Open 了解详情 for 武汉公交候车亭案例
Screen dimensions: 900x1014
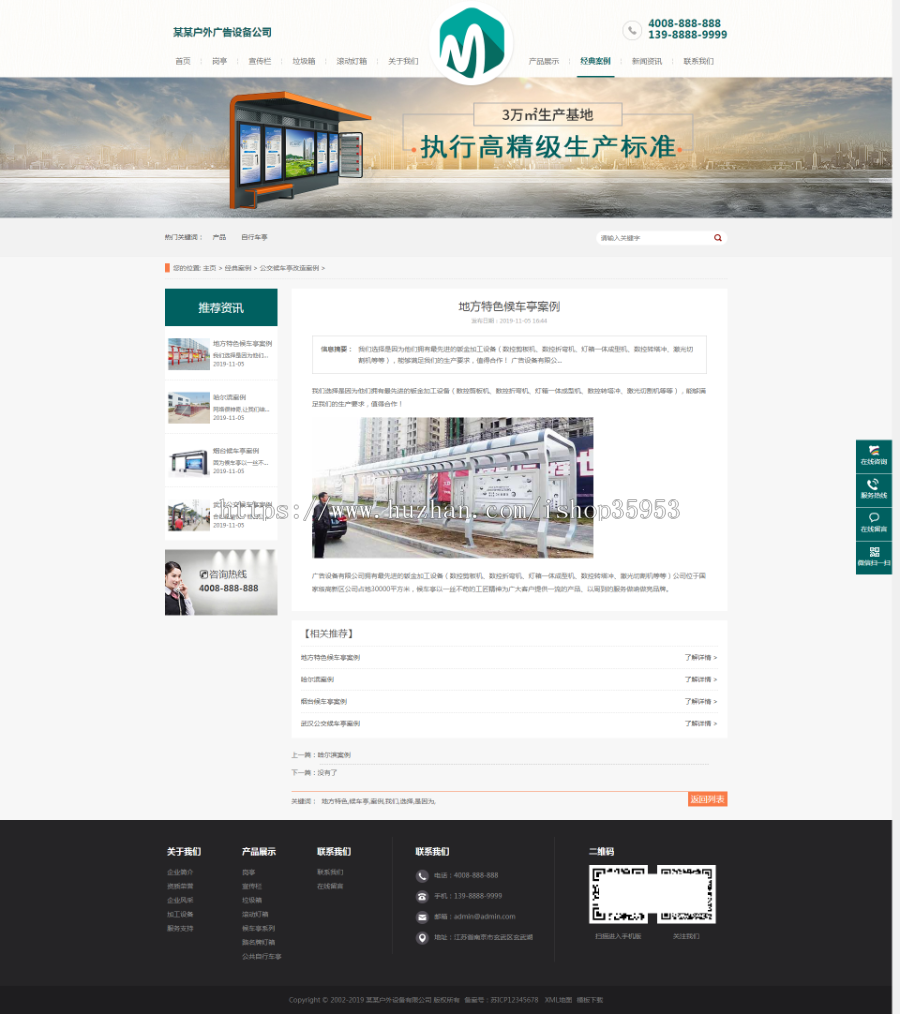click(x=700, y=723)
